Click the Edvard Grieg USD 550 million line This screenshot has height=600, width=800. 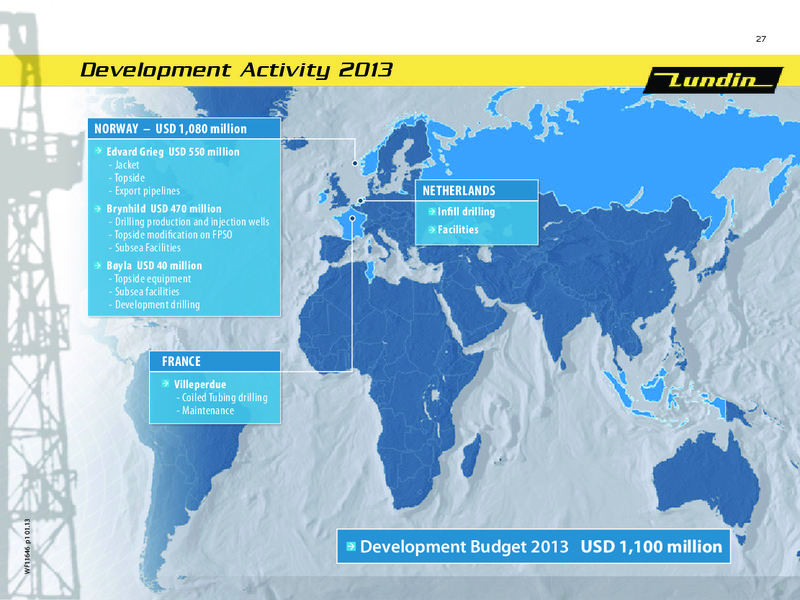click(x=172, y=152)
